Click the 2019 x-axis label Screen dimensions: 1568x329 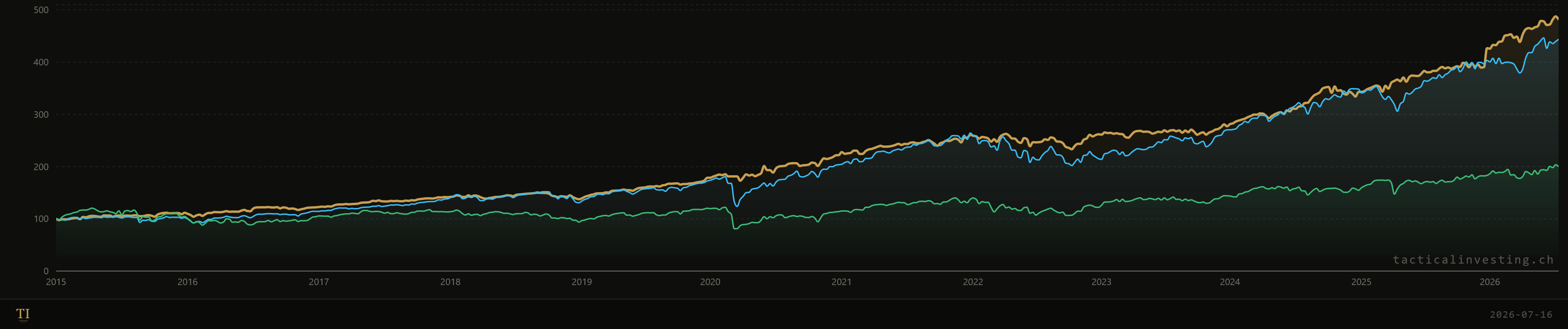coord(582,281)
